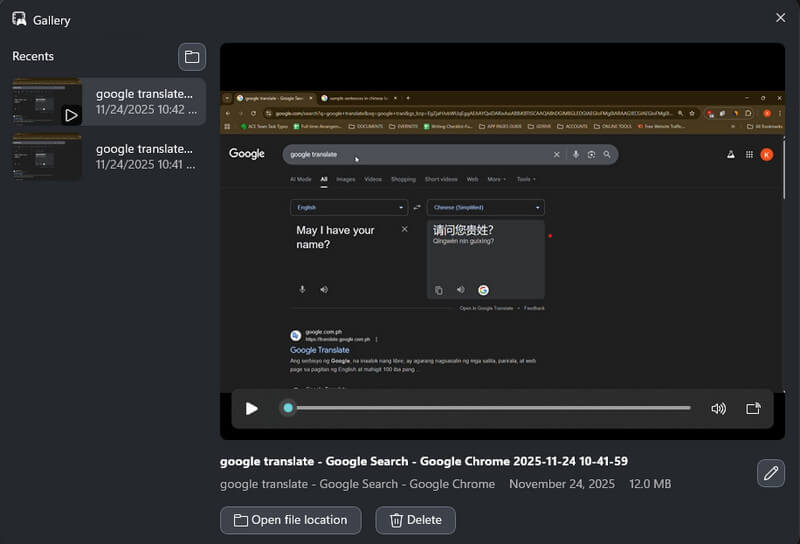
Task: Open the English source language dropdown
Action: pyautogui.click(x=349, y=207)
